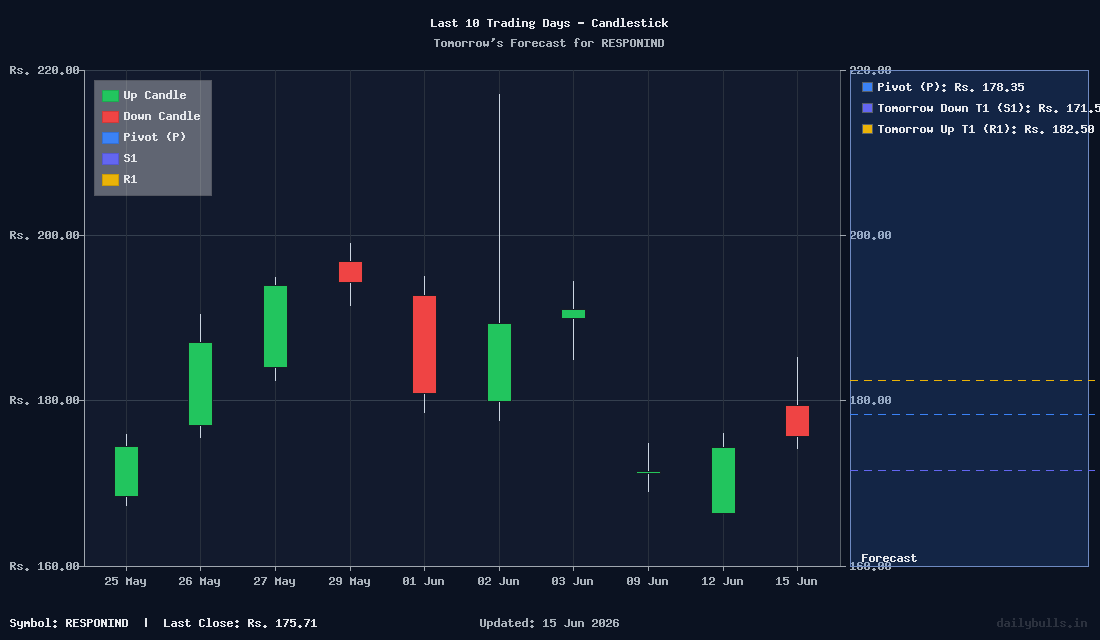Select the 12 Jun green candle

(x=723, y=481)
